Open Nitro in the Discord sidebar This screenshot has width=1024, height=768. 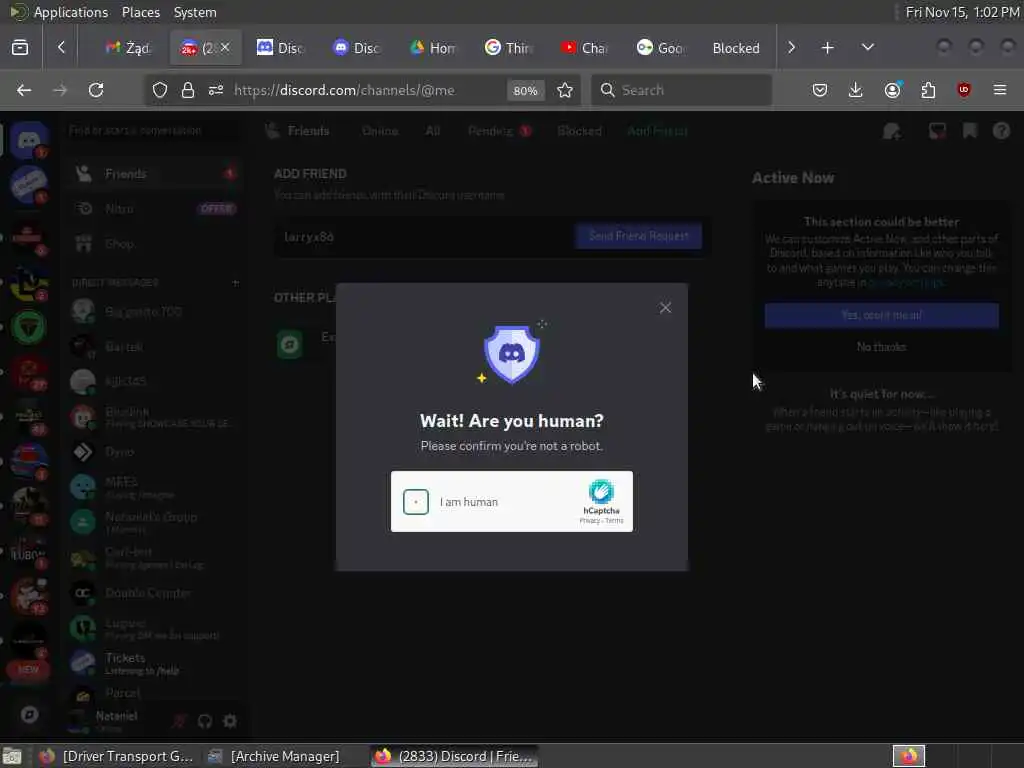pyautogui.click(x=154, y=209)
